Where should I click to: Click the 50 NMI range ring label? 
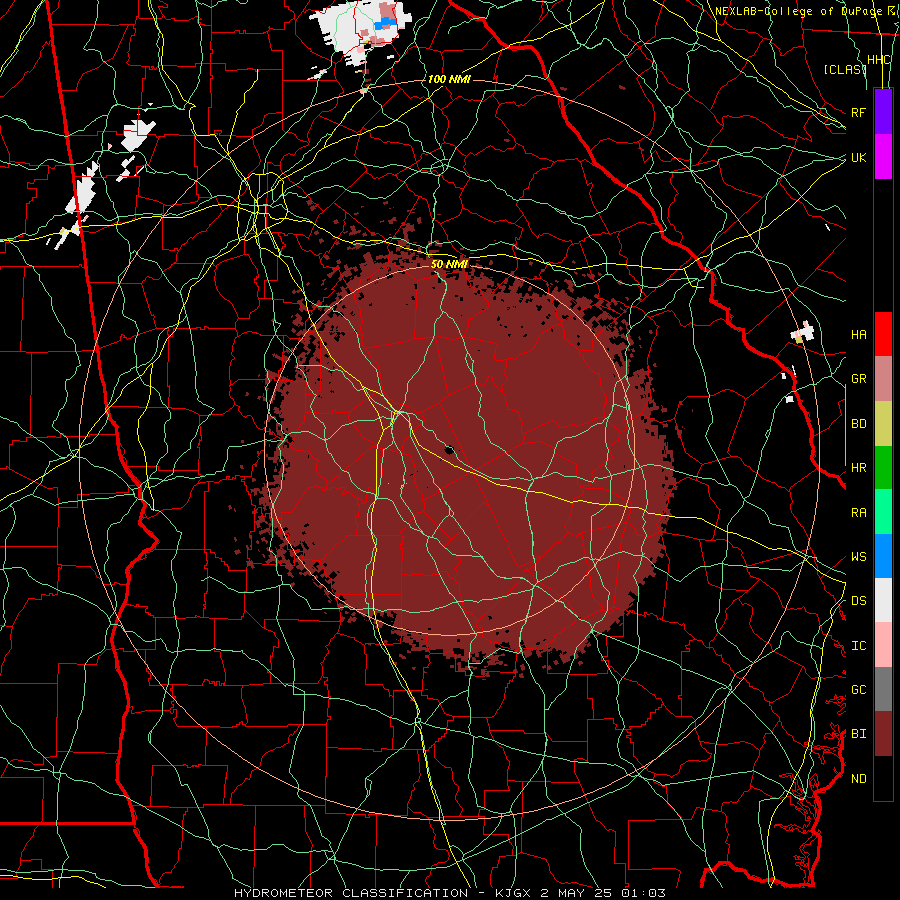pos(449,264)
